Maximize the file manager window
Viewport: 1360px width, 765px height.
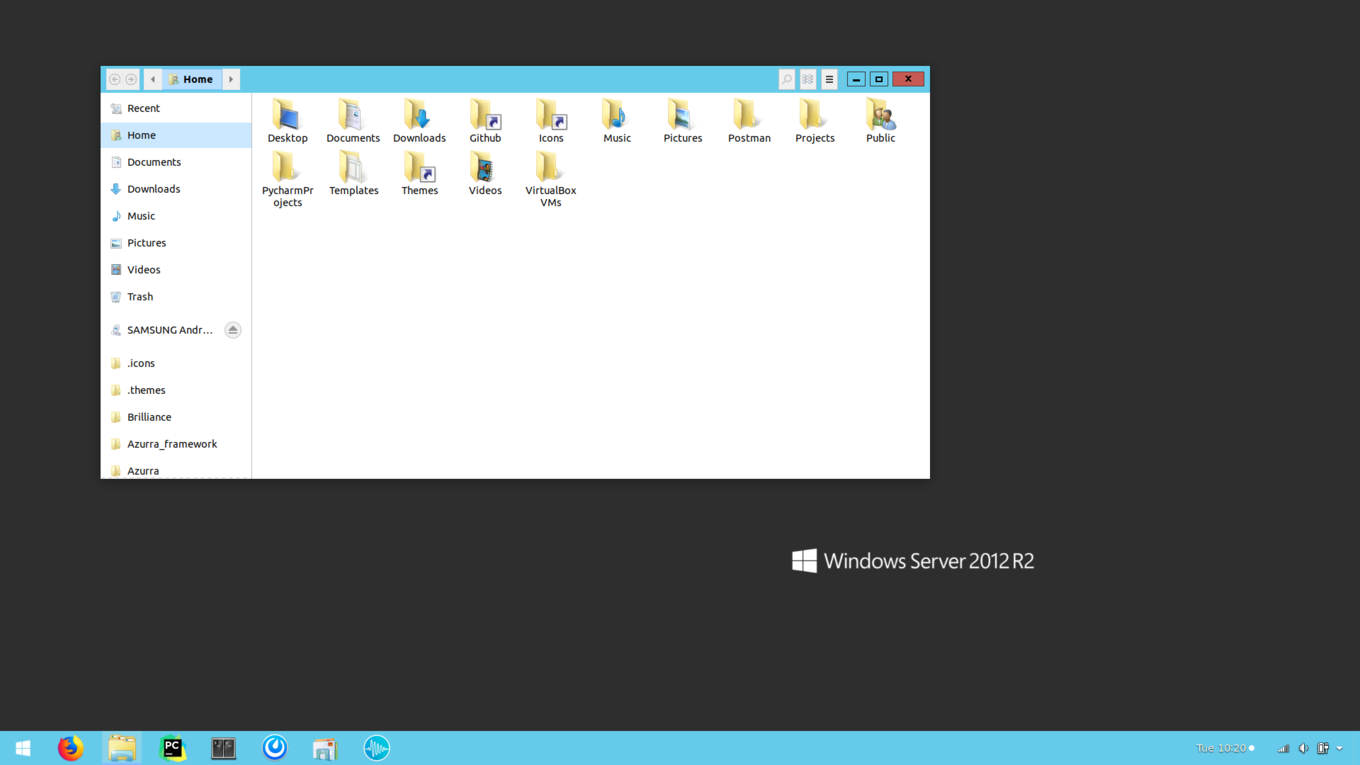[x=879, y=79]
